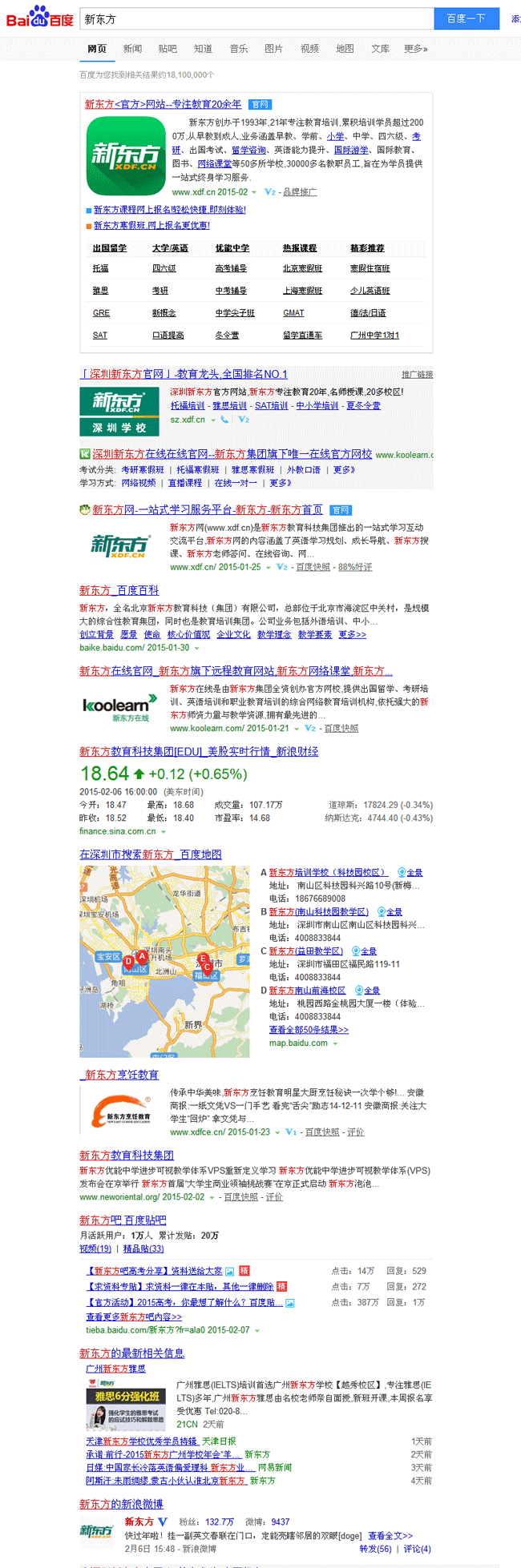Click image icon after 资料送给大家
The image size is (521, 1568).
coord(230,1271)
